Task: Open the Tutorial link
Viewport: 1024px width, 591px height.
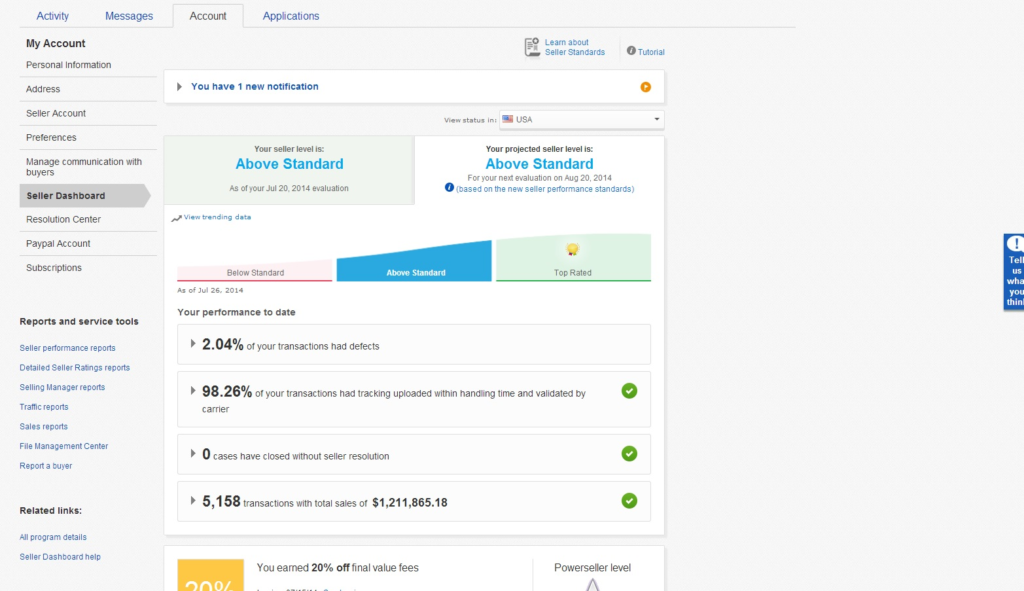Action: pos(651,52)
